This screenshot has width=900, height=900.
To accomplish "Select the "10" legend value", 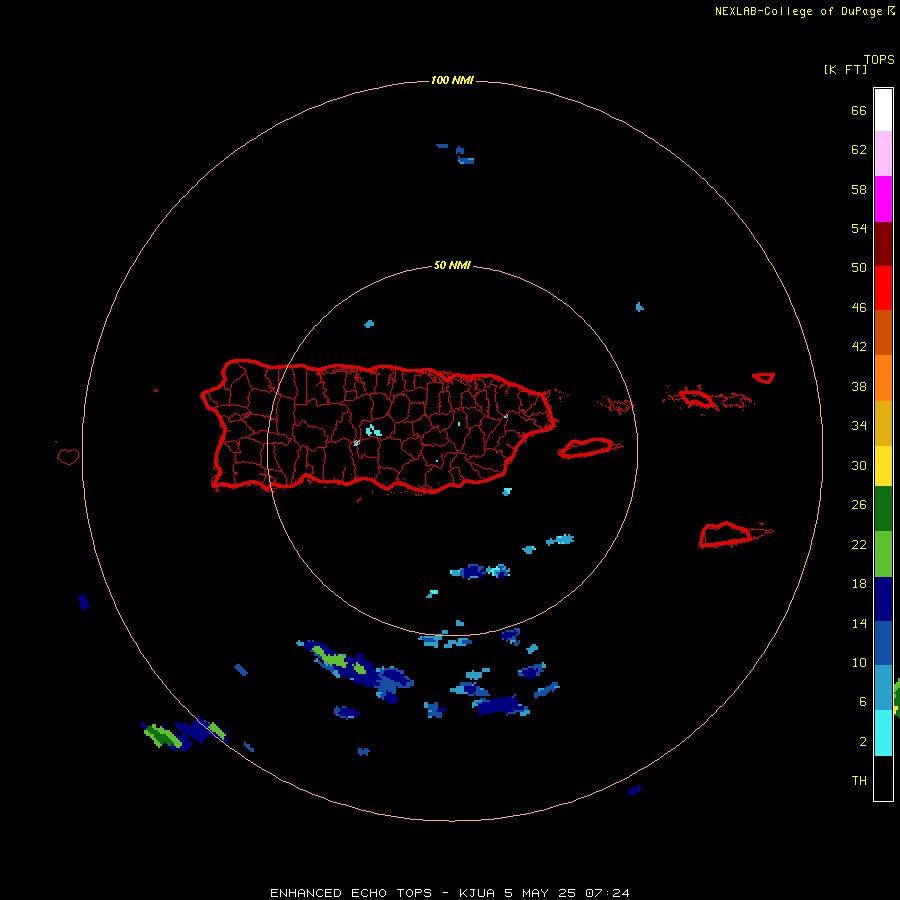I will pos(859,663).
